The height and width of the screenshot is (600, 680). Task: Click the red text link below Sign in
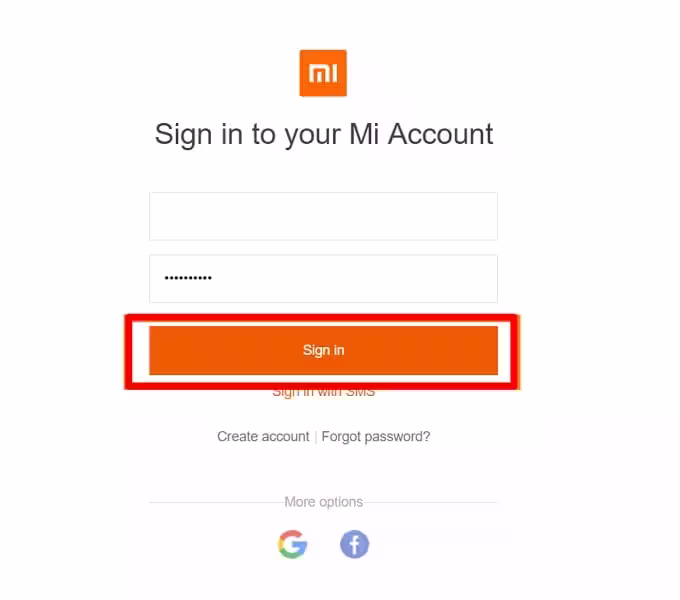(324, 393)
